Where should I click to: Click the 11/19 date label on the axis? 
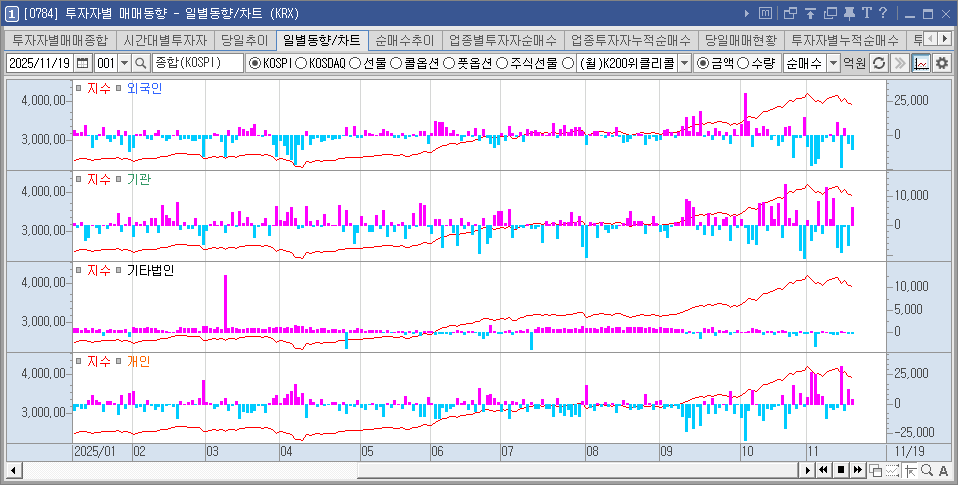909,451
